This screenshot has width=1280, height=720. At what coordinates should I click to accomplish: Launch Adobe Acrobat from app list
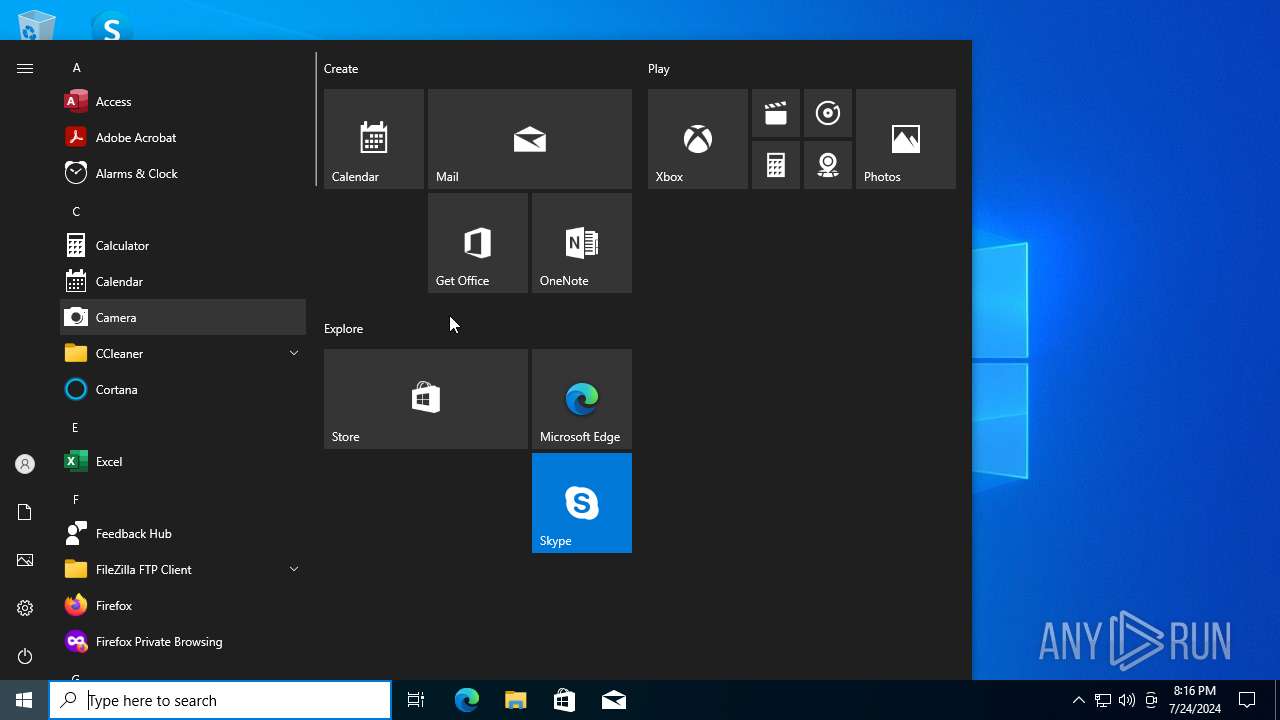(183, 137)
